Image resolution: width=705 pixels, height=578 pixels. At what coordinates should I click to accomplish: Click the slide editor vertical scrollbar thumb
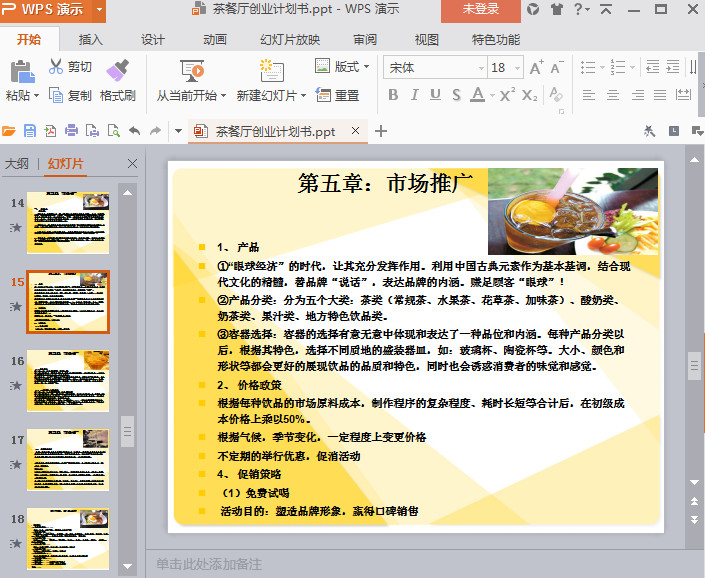pos(694,365)
